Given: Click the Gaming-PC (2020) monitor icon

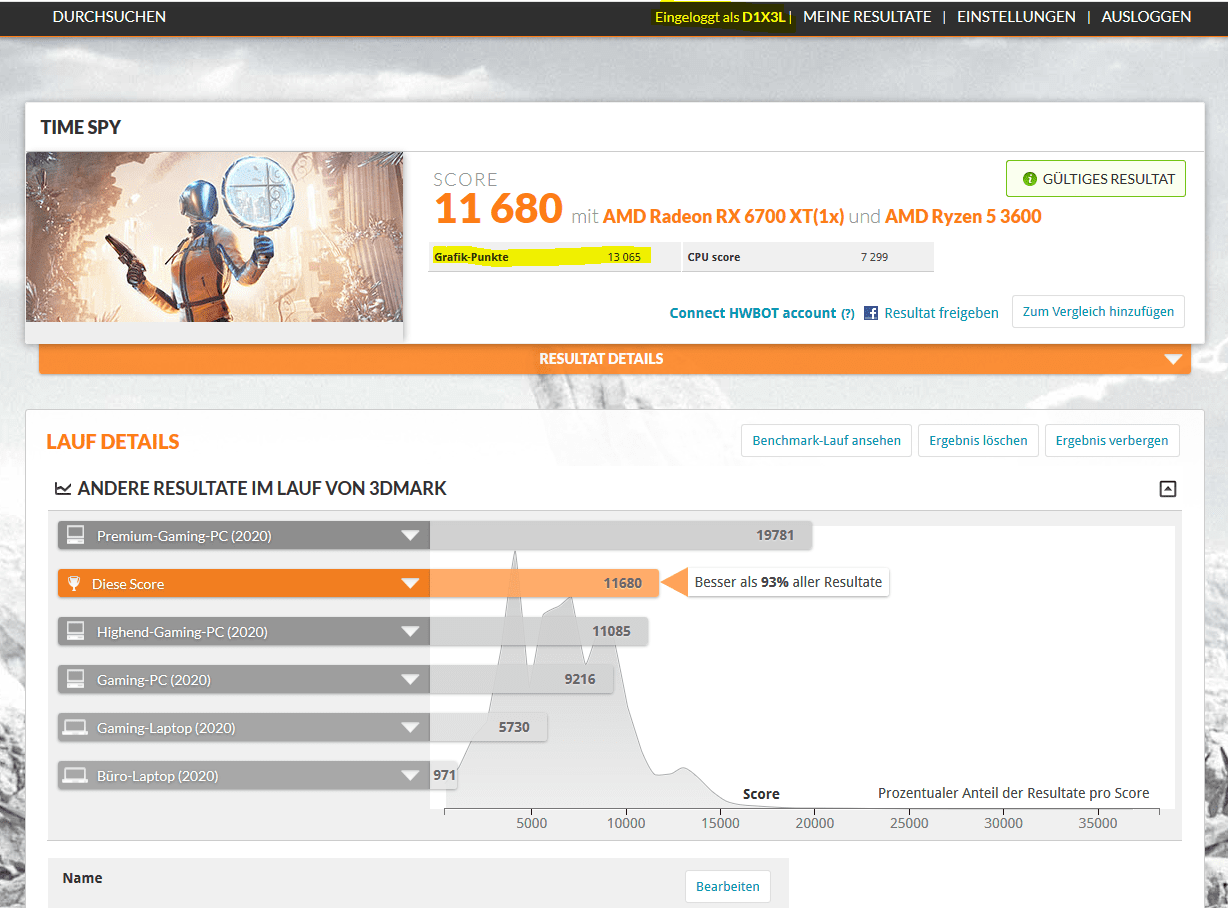Looking at the screenshot, I should (x=75, y=680).
